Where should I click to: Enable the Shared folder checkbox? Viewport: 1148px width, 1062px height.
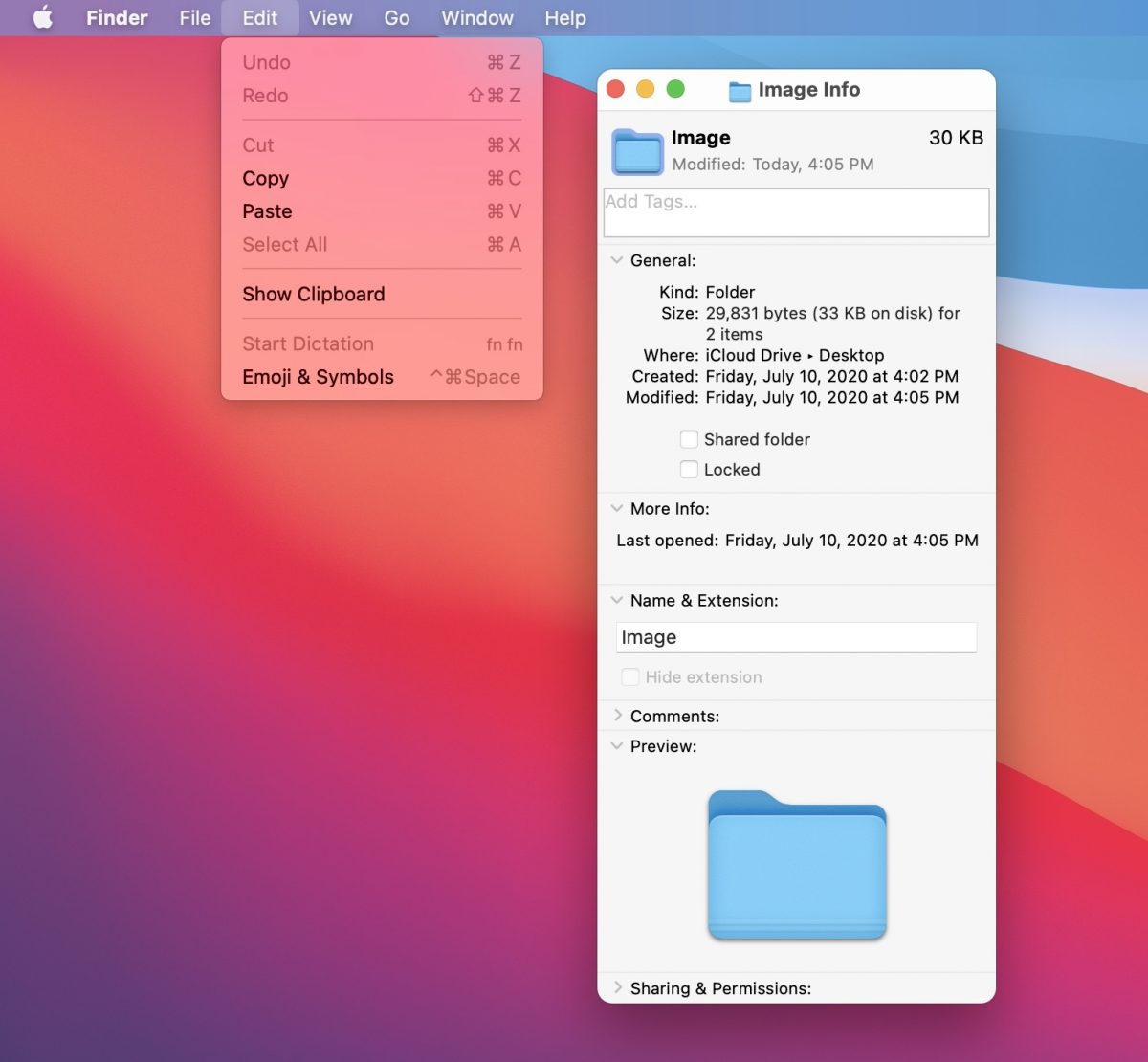(x=689, y=439)
